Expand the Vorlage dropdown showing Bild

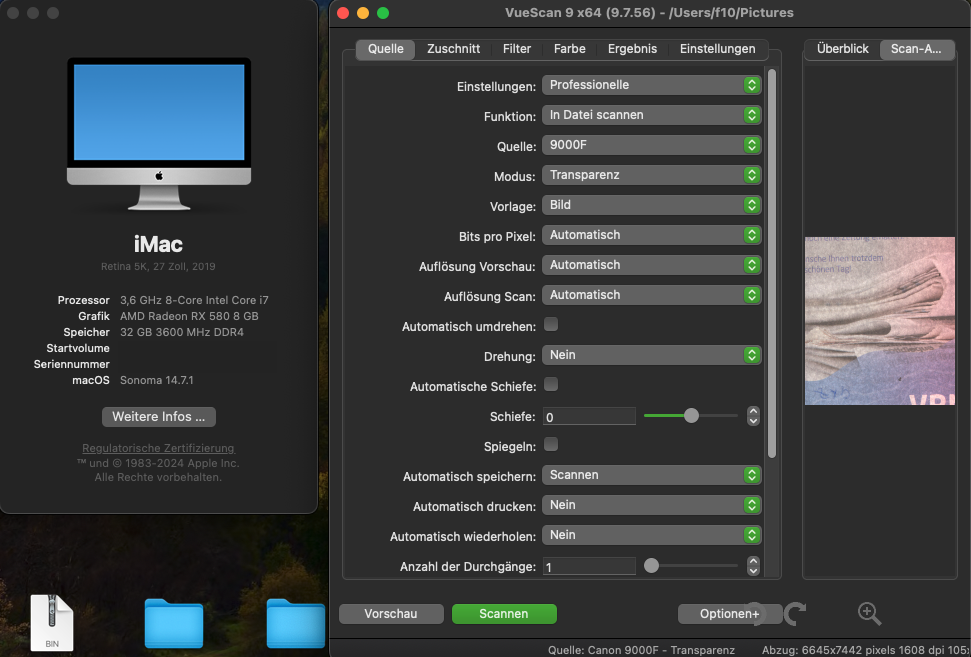tap(651, 204)
